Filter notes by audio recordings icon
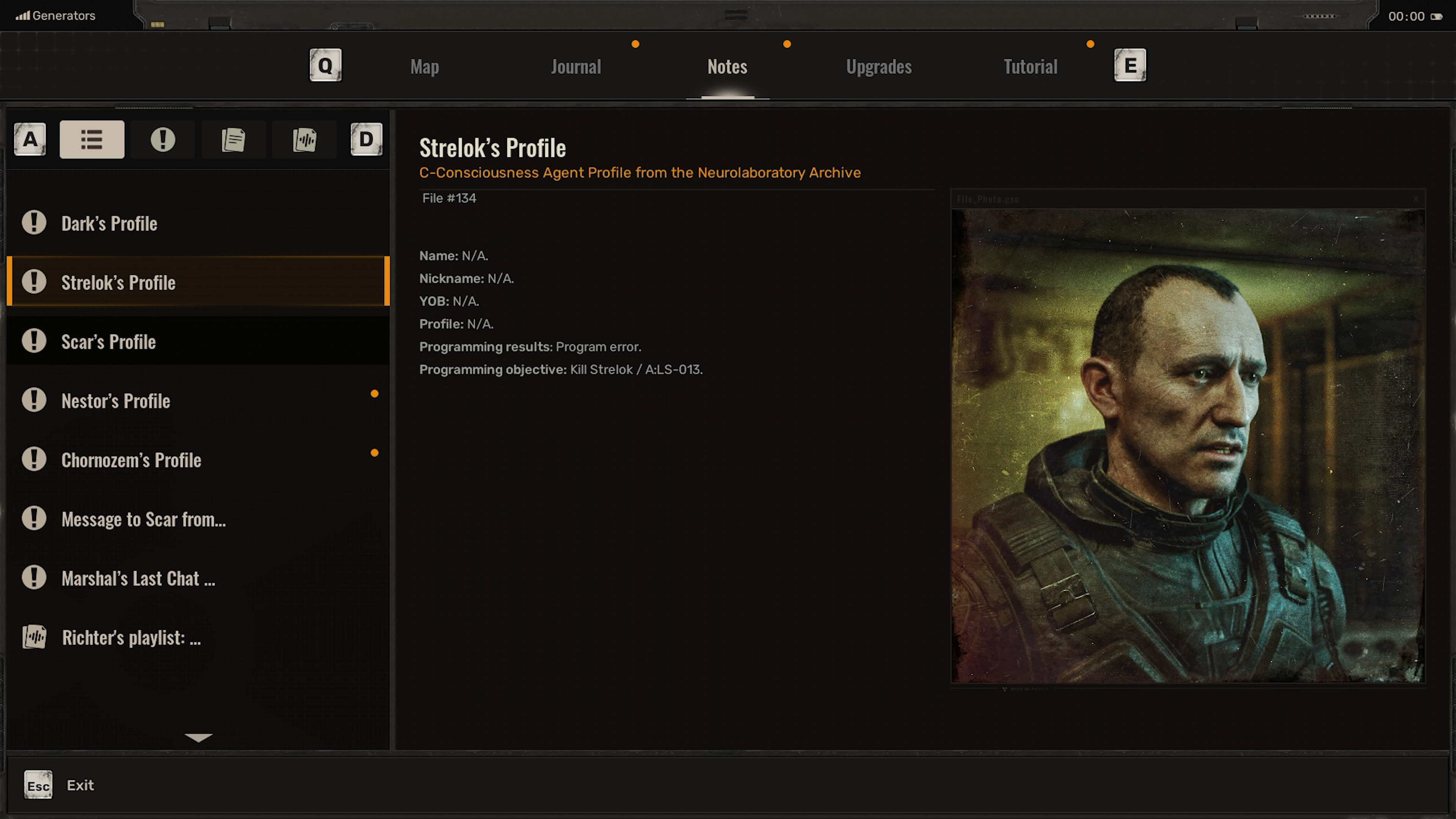1456x819 pixels. pyautogui.click(x=304, y=140)
